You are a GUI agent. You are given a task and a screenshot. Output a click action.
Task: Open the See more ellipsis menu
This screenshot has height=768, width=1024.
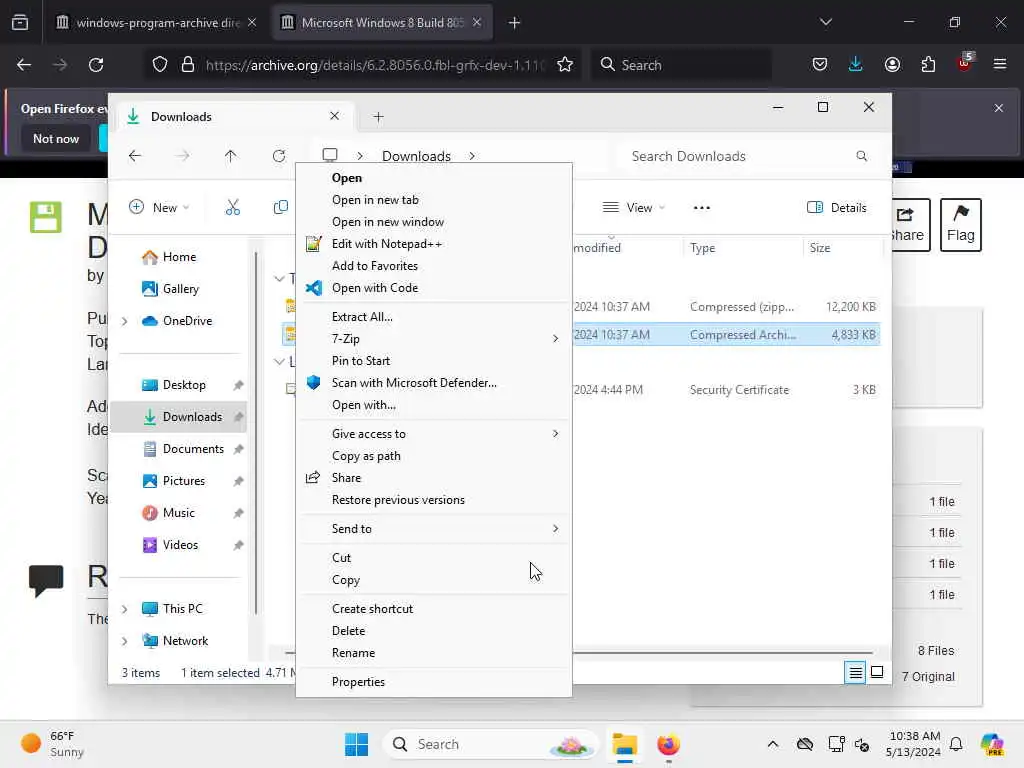click(701, 208)
